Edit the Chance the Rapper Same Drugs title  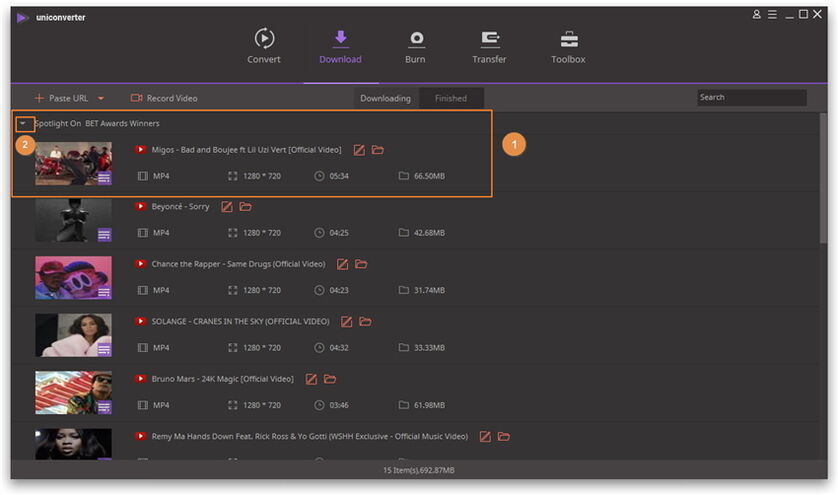343,264
